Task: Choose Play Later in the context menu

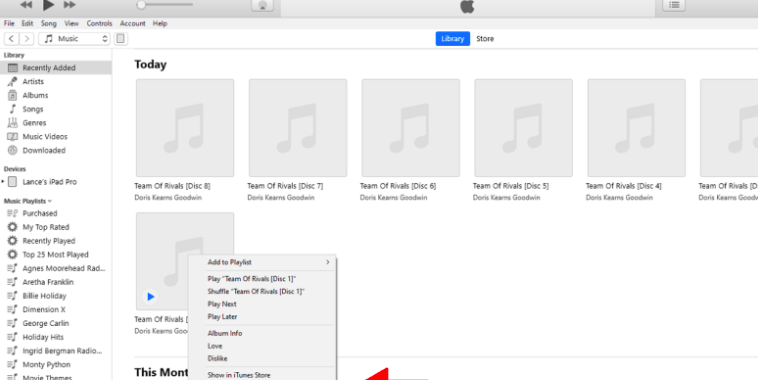Action: pyautogui.click(x=262, y=317)
